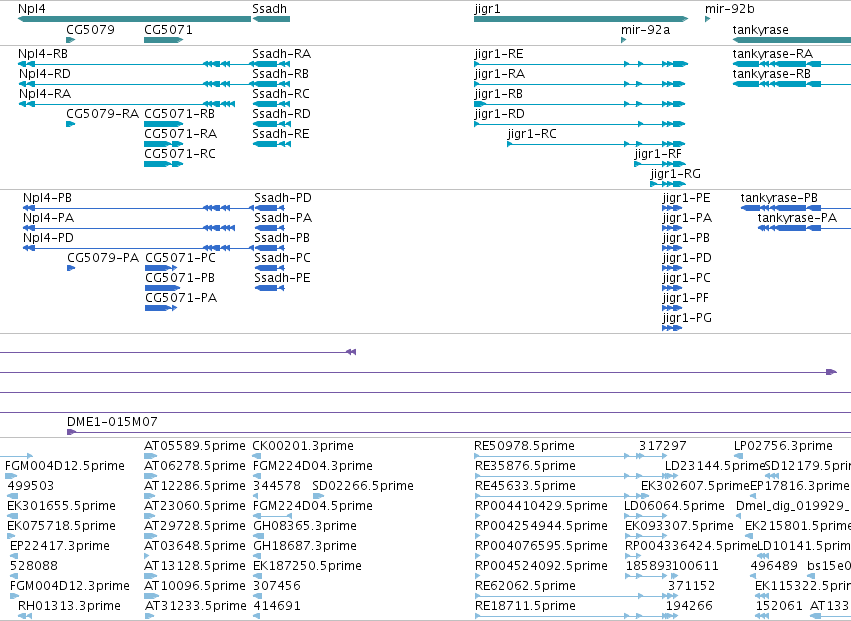This screenshot has height=621, width=851.
Task: Select the jigr1-RC transcript
Action: pyautogui.click(x=596, y=144)
